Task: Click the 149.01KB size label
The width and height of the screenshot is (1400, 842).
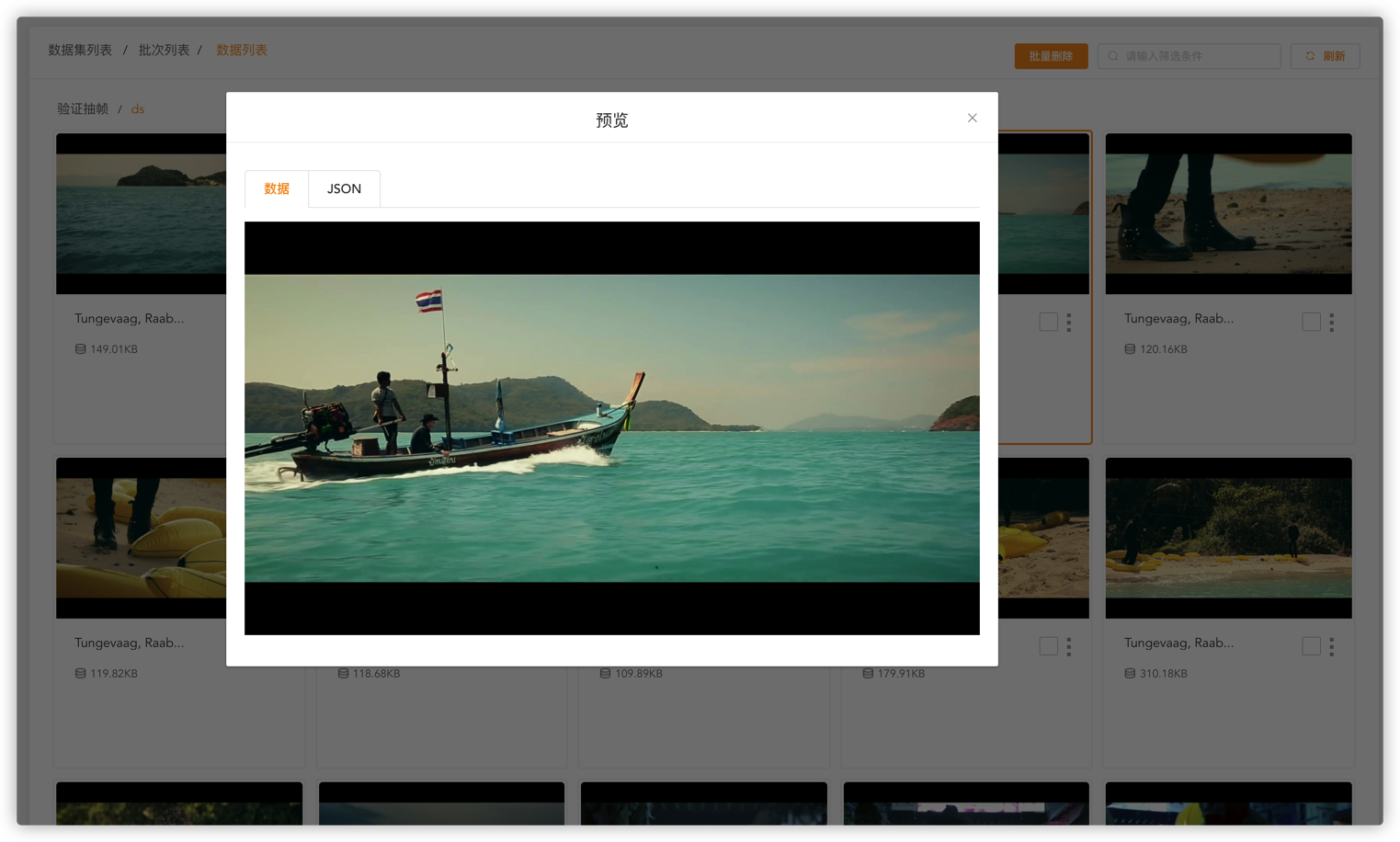Action: pyautogui.click(x=114, y=349)
